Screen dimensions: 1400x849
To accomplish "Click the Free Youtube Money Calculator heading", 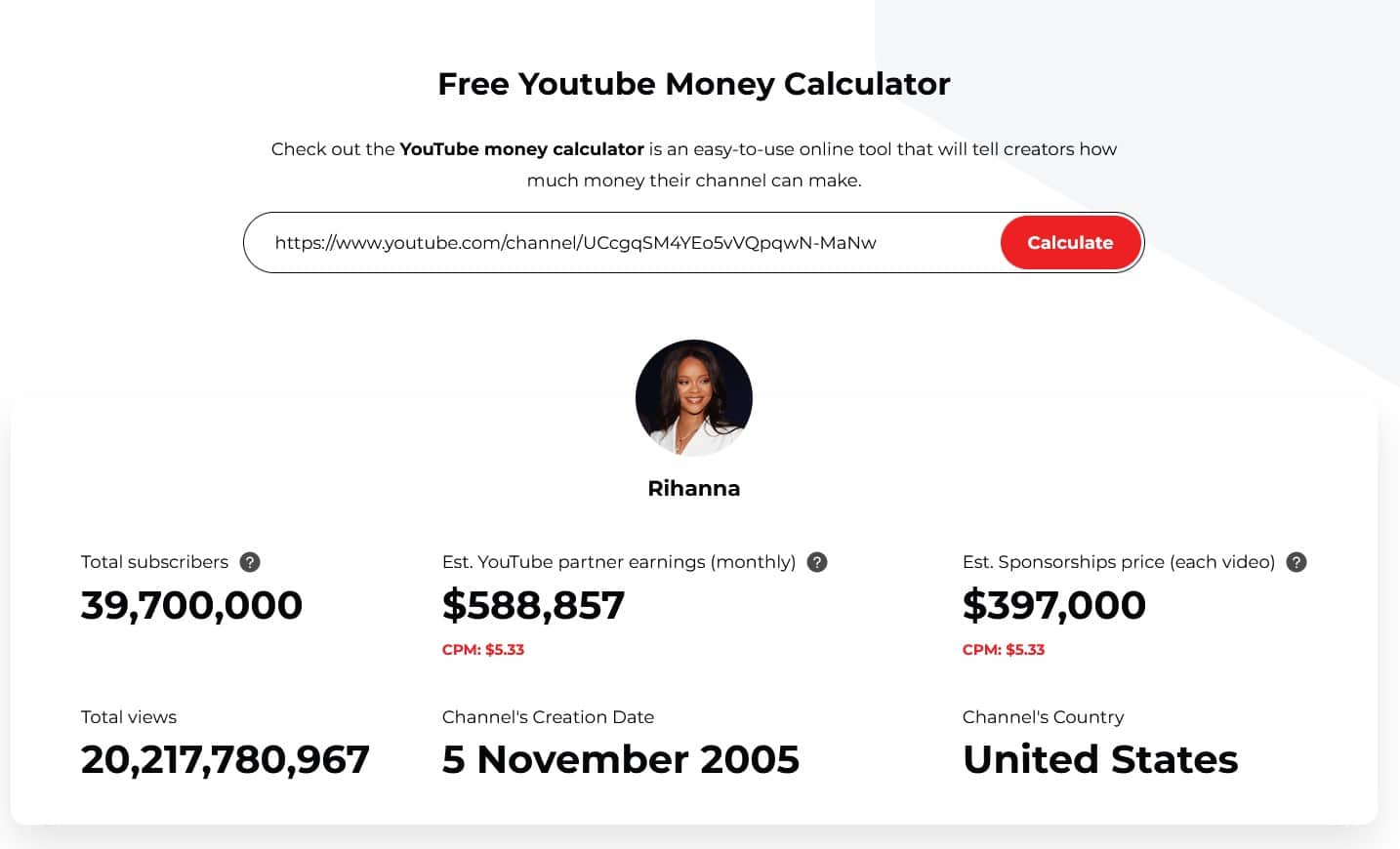I will tap(693, 84).
